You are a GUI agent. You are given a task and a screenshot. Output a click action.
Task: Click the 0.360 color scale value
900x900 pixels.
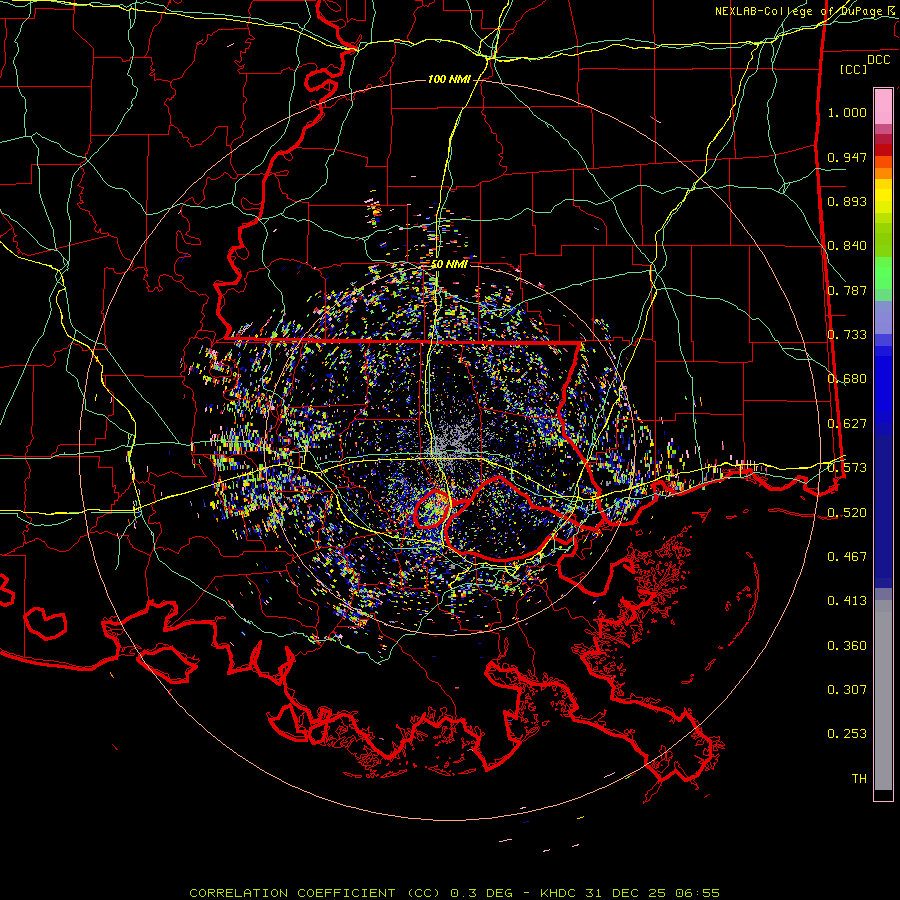(x=847, y=646)
